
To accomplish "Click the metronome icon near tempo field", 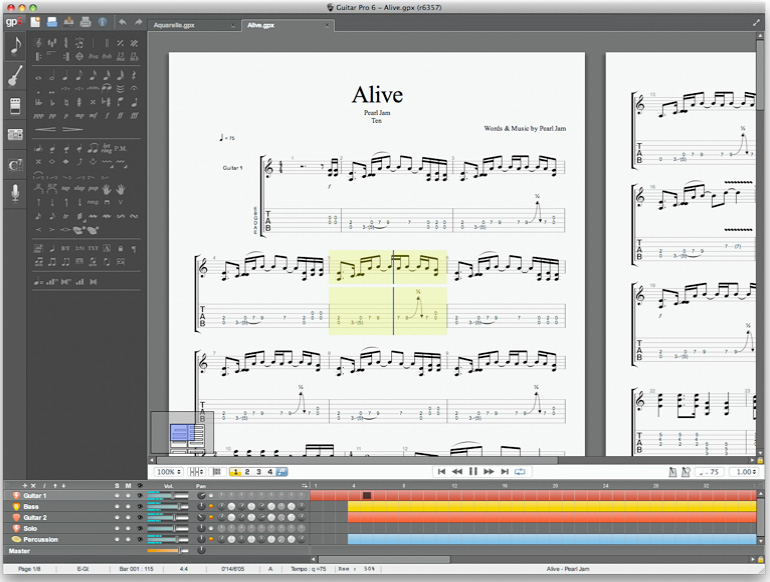I will (673, 471).
